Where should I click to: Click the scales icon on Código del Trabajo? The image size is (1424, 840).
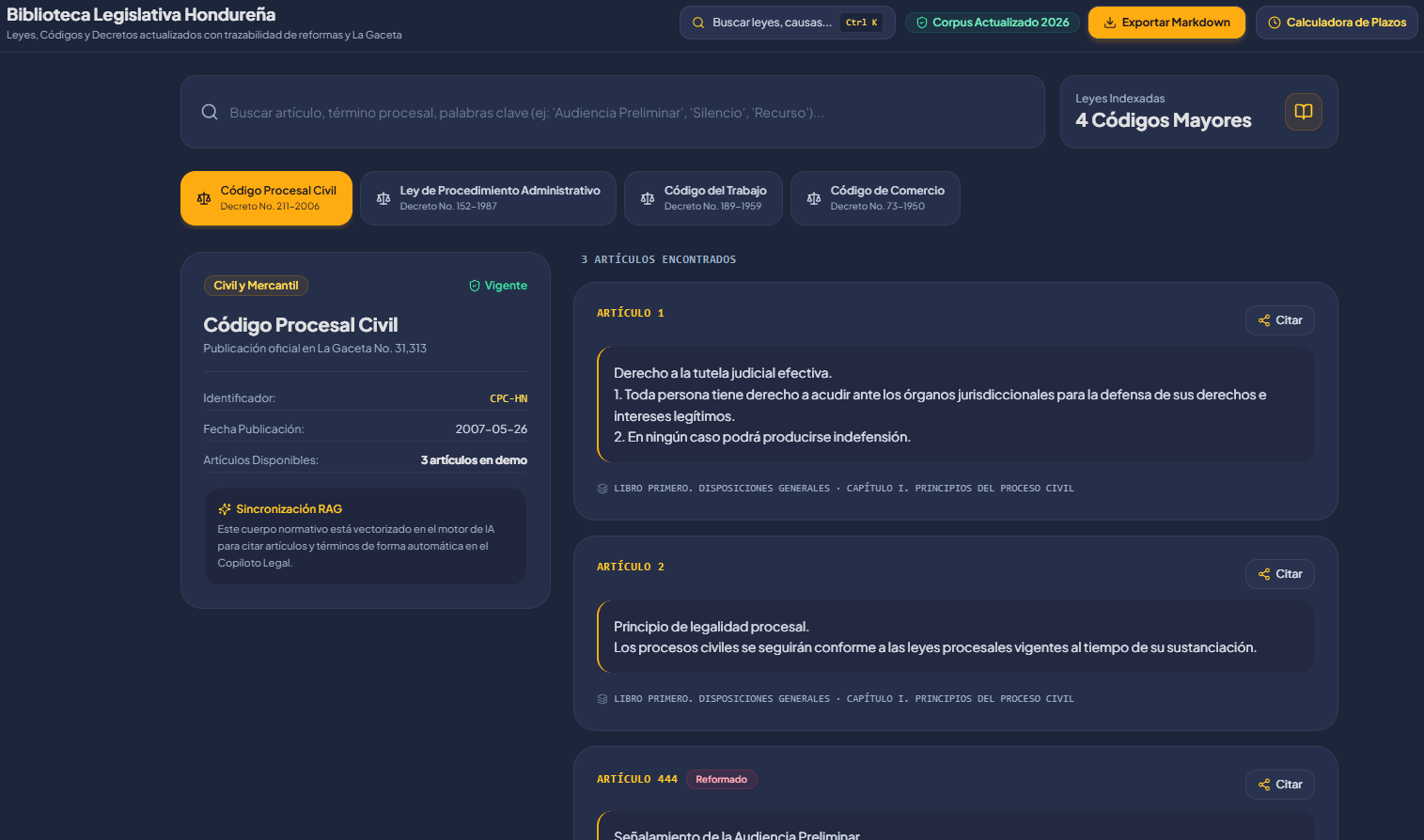click(x=648, y=198)
